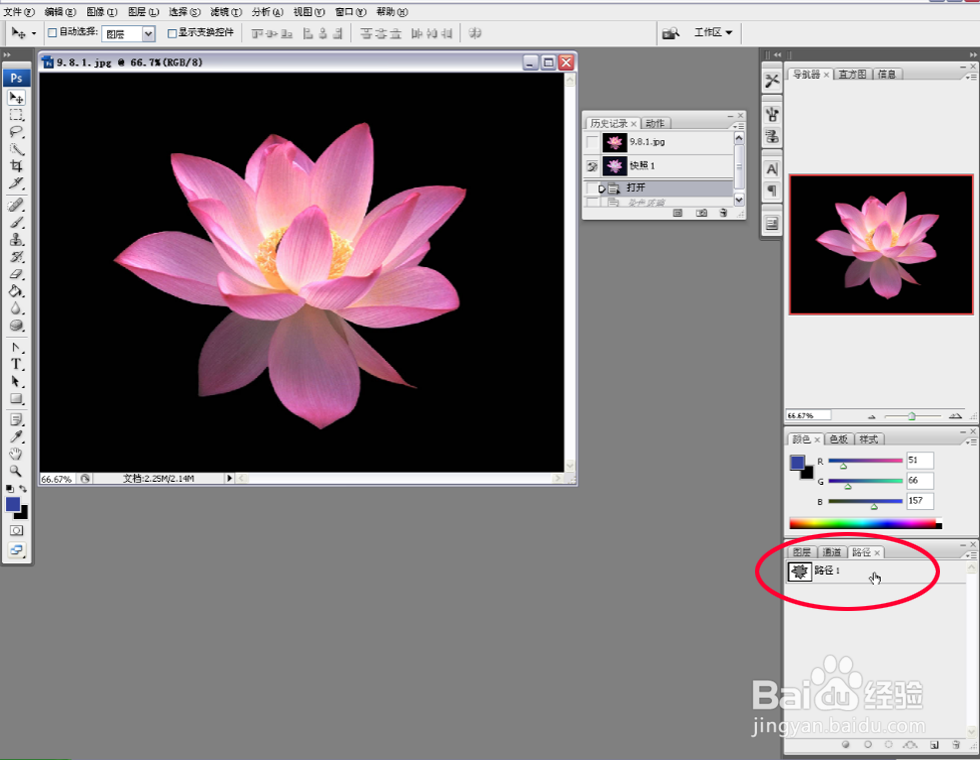Enable the 自动选择 checkbox
The width and height of the screenshot is (980, 760).
(52, 32)
